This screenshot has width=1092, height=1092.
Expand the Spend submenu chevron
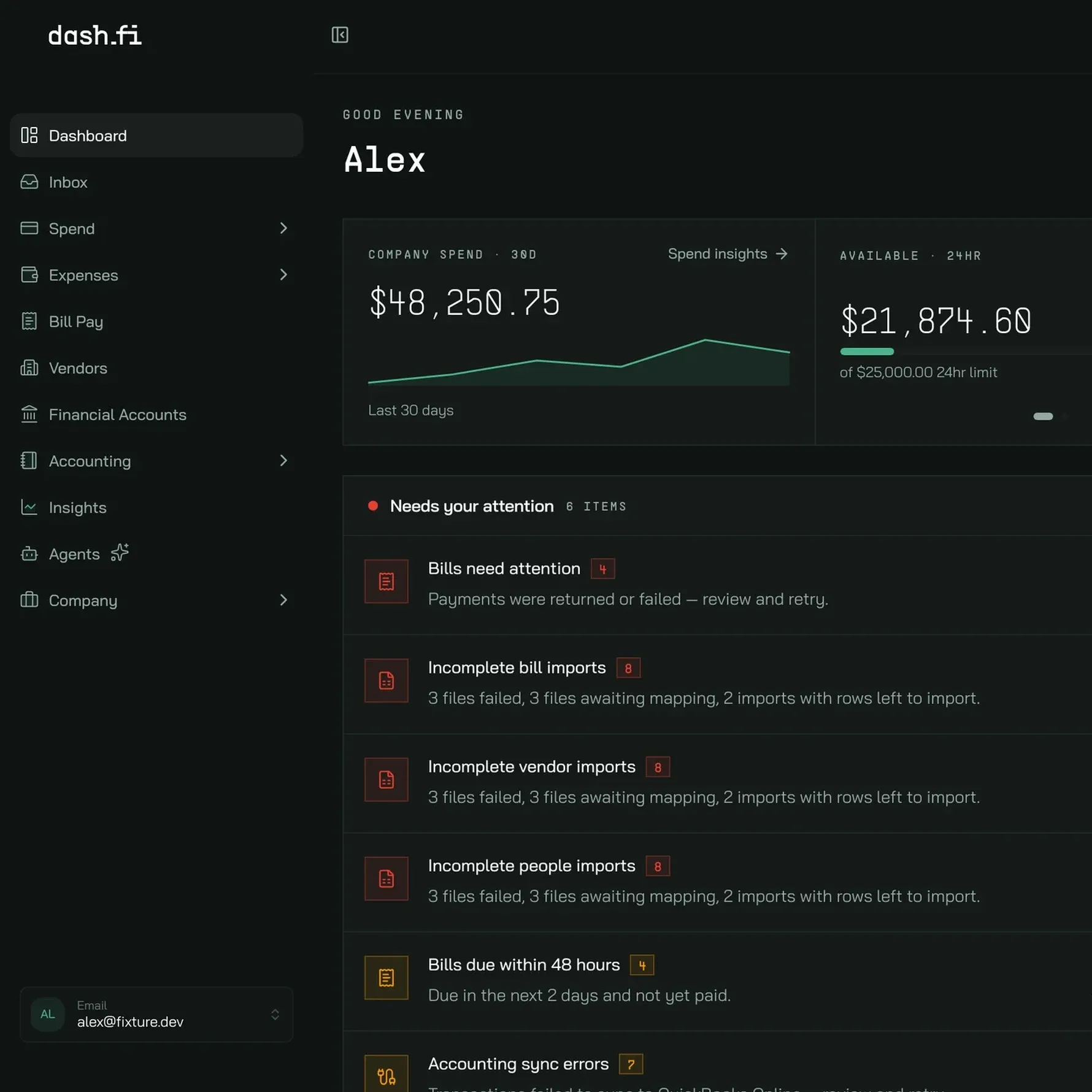pyautogui.click(x=283, y=228)
